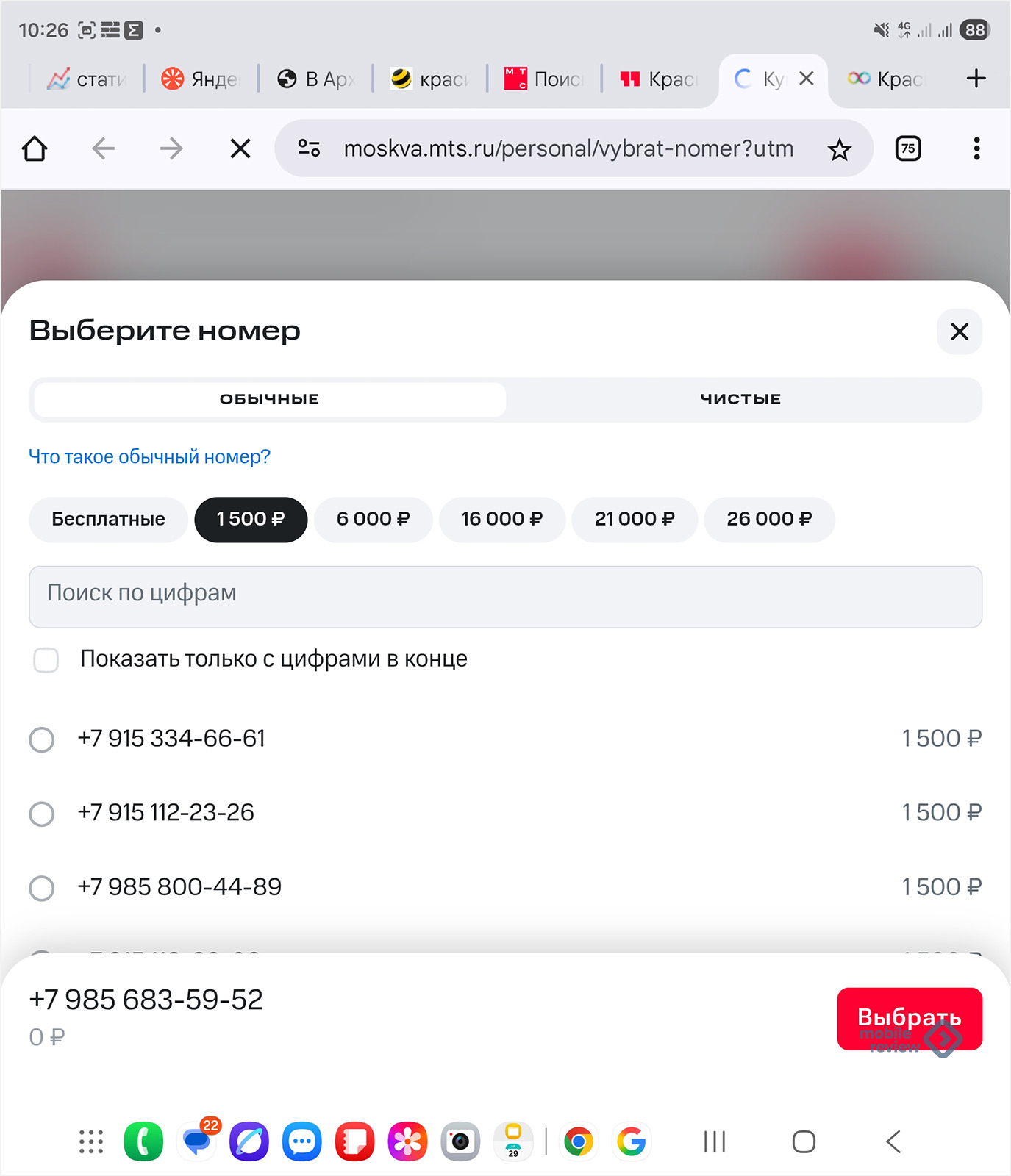Image resolution: width=1011 pixels, height=1176 pixels.
Task: Close the number selection dialog
Action: click(x=959, y=331)
